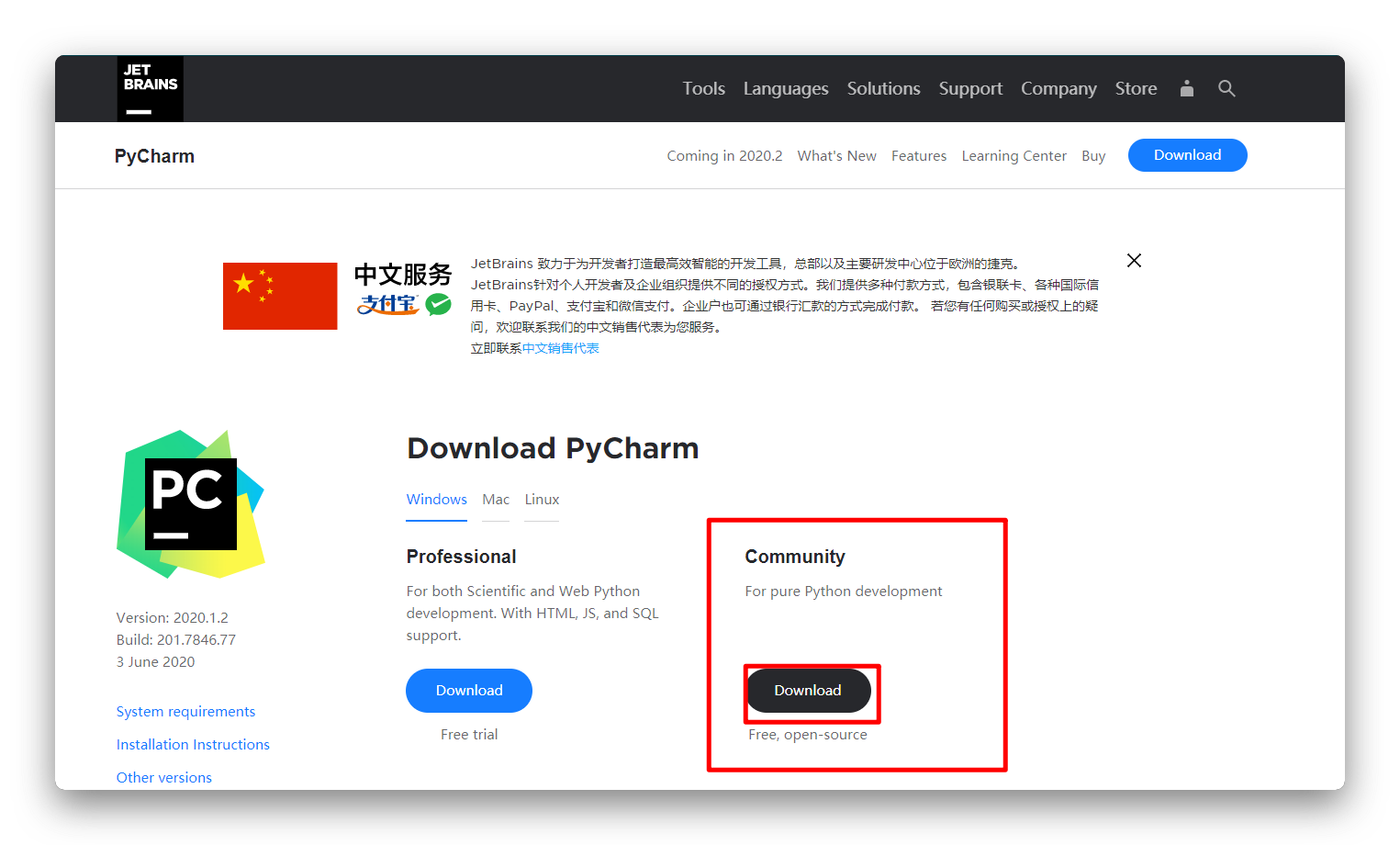
Task: Click the blue Download button in subheader
Action: coord(1188,155)
